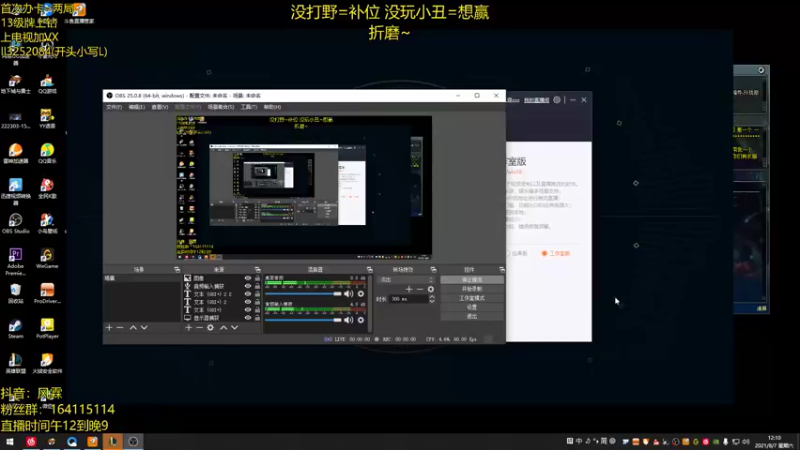This screenshot has height=450, width=800.
Task: Toggle visibility of 音频输入捕获 source
Action: (248, 286)
